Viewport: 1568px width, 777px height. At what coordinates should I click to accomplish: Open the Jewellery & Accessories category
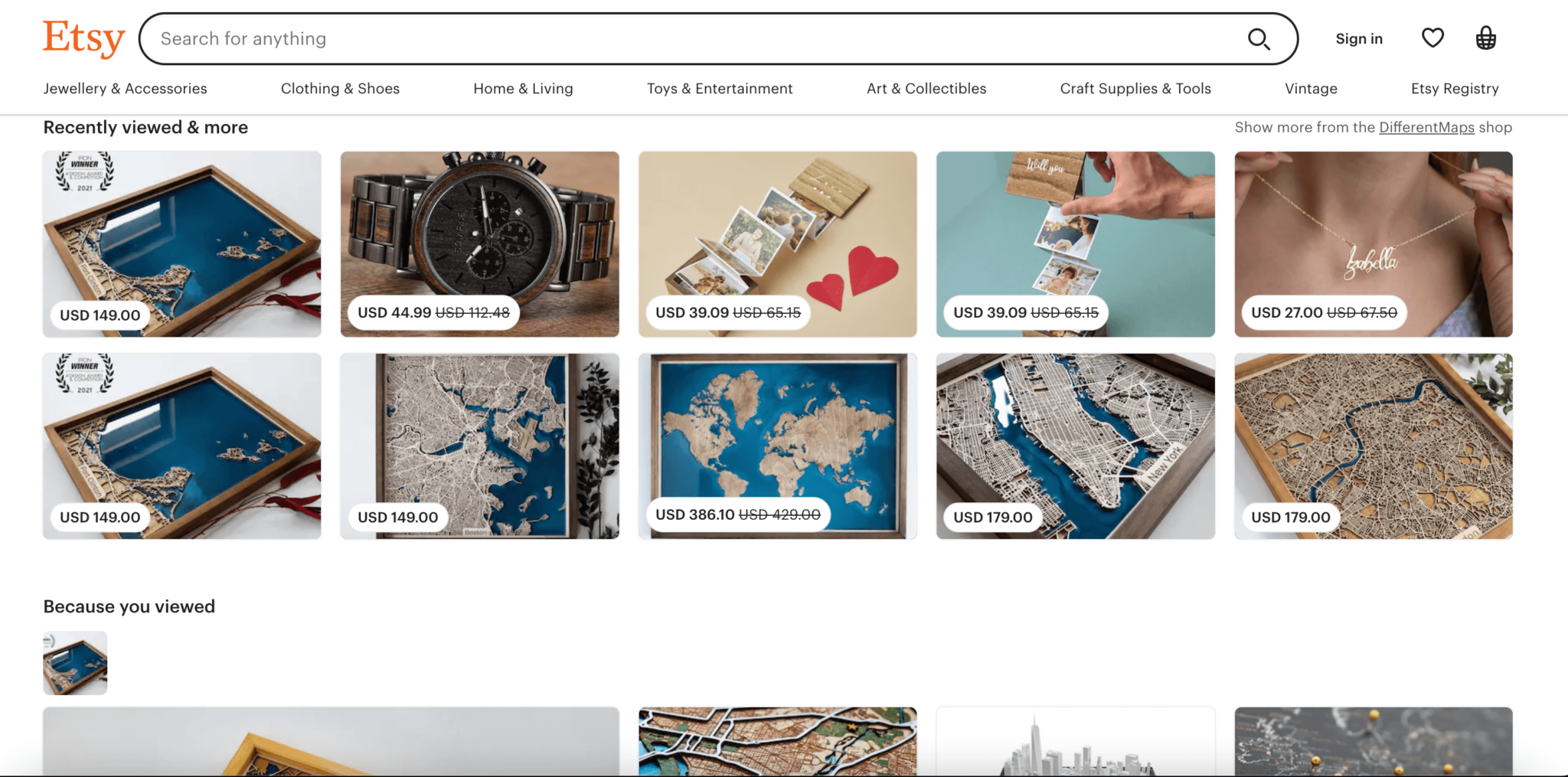click(x=125, y=88)
